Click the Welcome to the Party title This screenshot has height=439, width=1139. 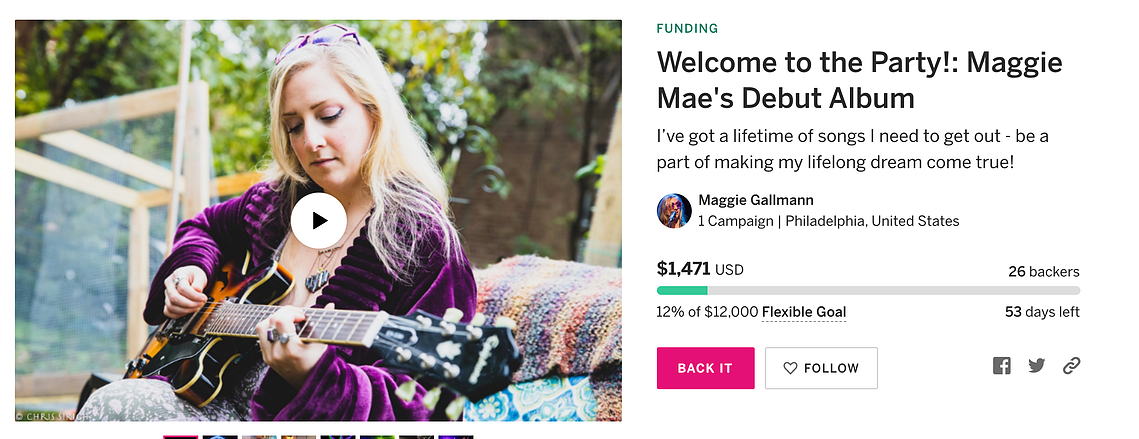click(859, 80)
